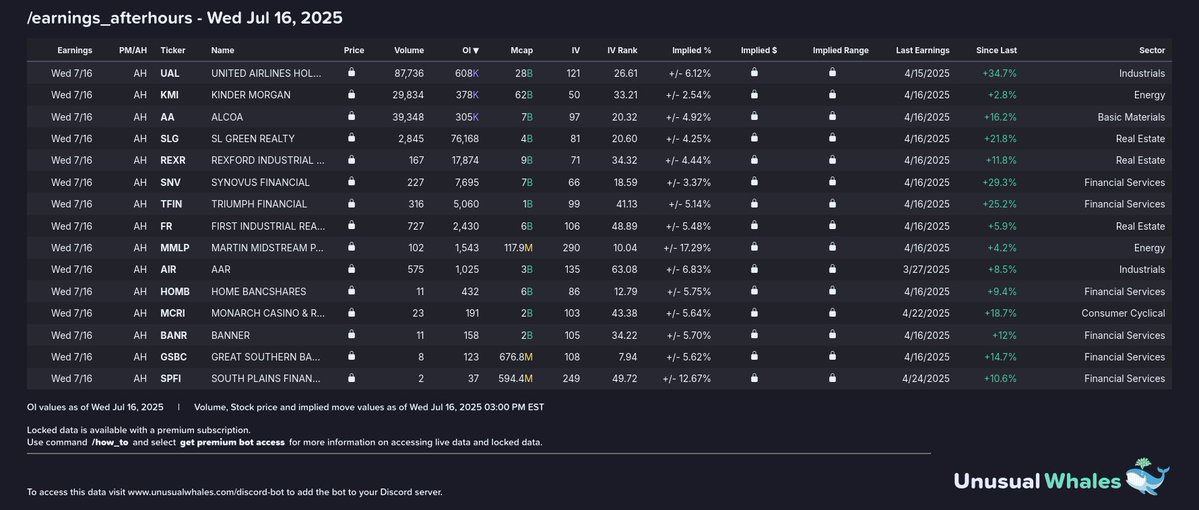Screen dimensions: 1199x510
Task: Click HOME BANCSHARES company name
Action: coord(258,292)
